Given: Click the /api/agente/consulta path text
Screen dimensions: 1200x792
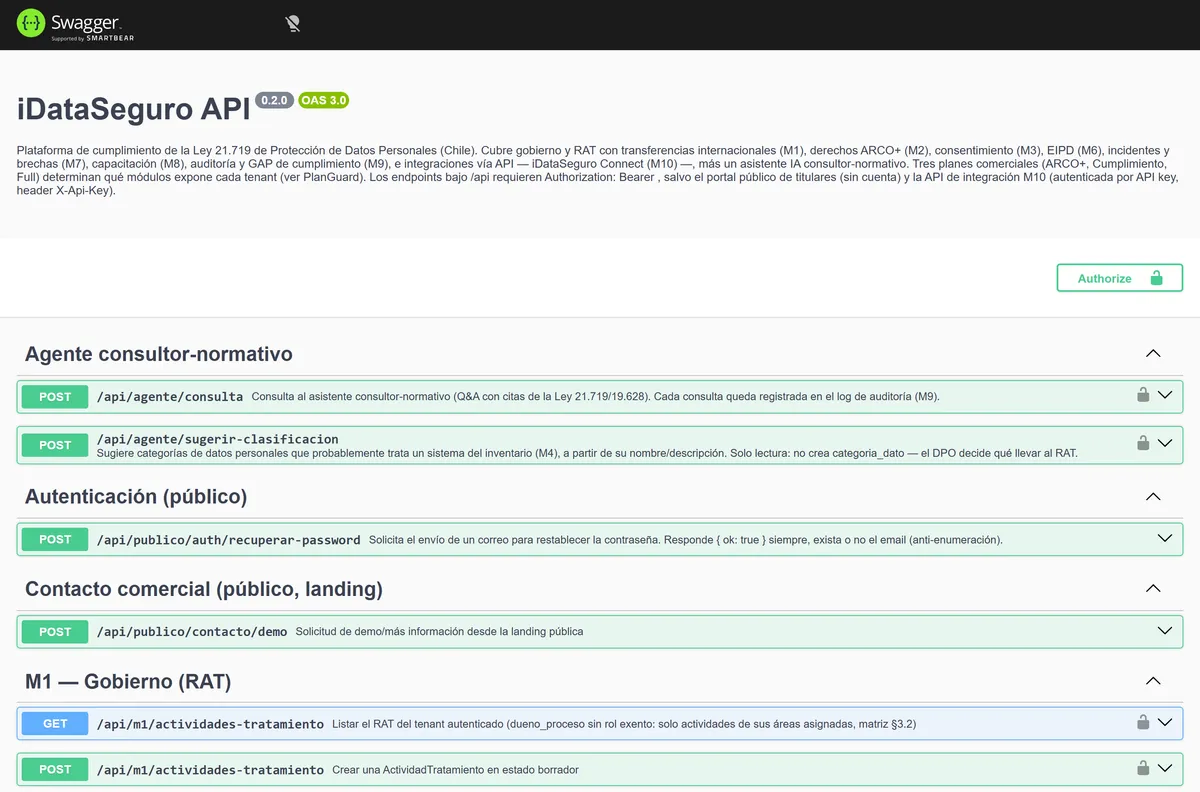Looking at the screenshot, I should (x=170, y=397).
